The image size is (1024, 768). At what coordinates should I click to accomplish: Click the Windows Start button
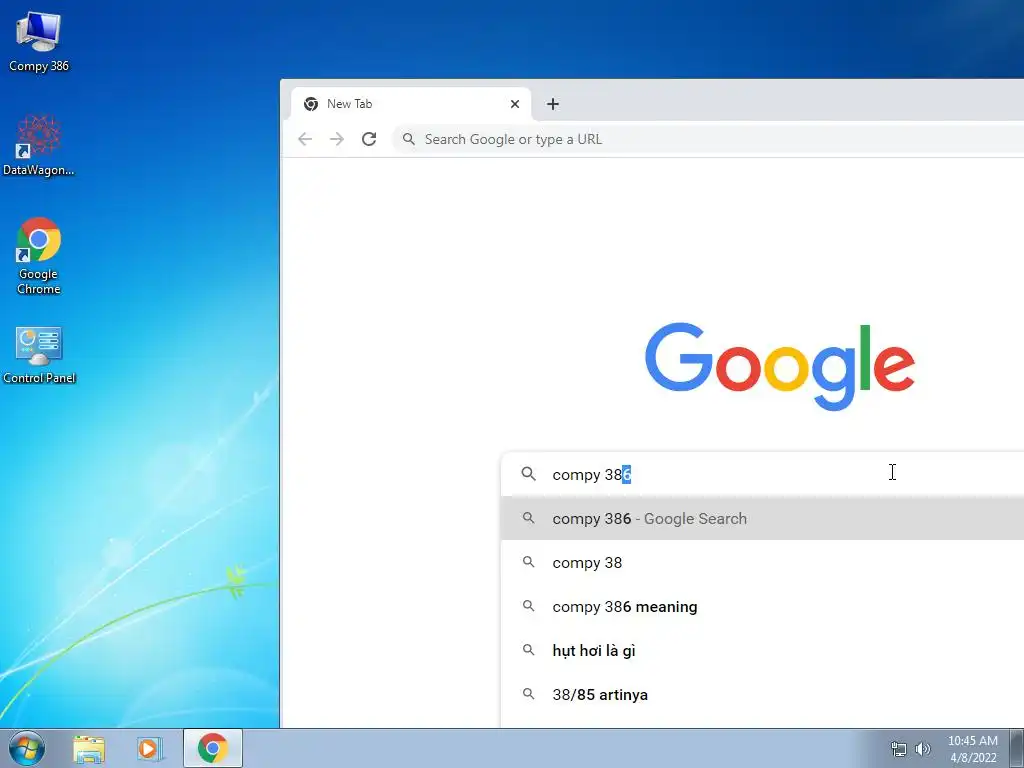click(x=27, y=748)
